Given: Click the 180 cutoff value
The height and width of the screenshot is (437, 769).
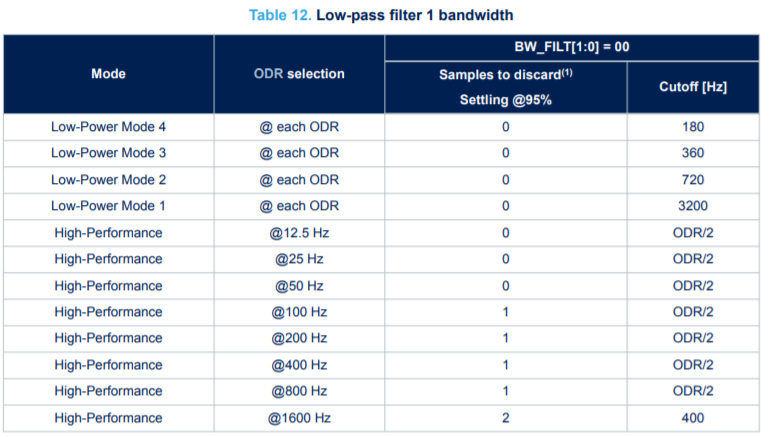Looking at the screenshot, I should point(693,127).
